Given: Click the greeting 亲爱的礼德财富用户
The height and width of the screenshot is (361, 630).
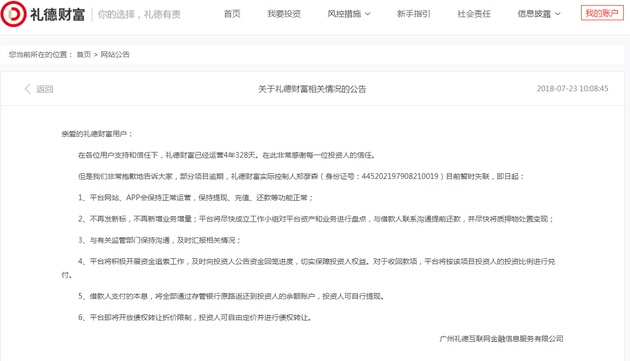Looking at the screenshot, I should click(97, 134).
